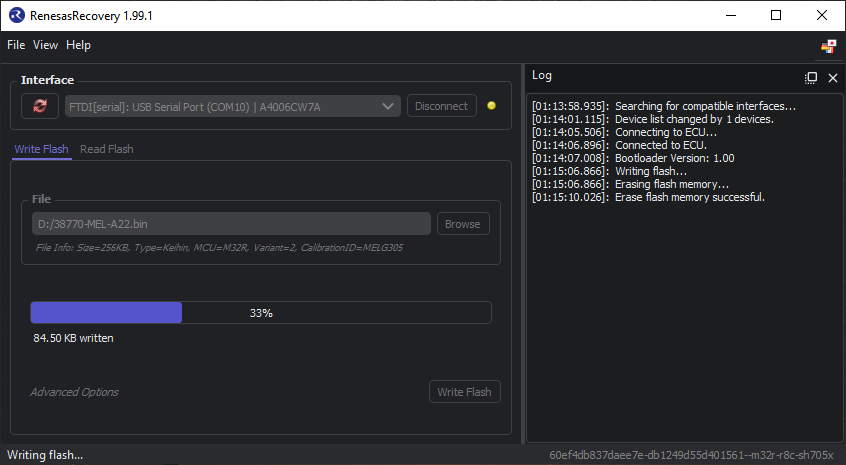The width and height of the screenshot is (846, 465).
Task: Switch to the Write Flash tab
Action: (42, 149)
